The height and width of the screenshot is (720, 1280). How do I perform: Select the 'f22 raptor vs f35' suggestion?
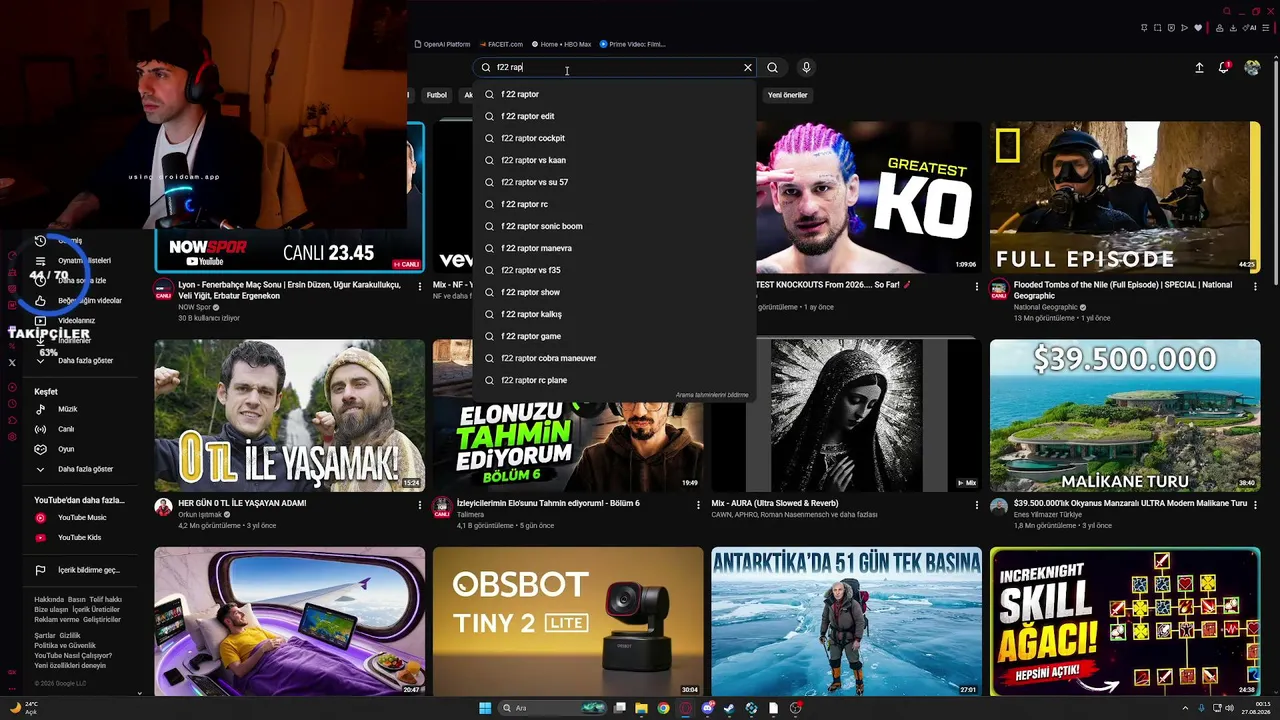[x=614, y=270]
